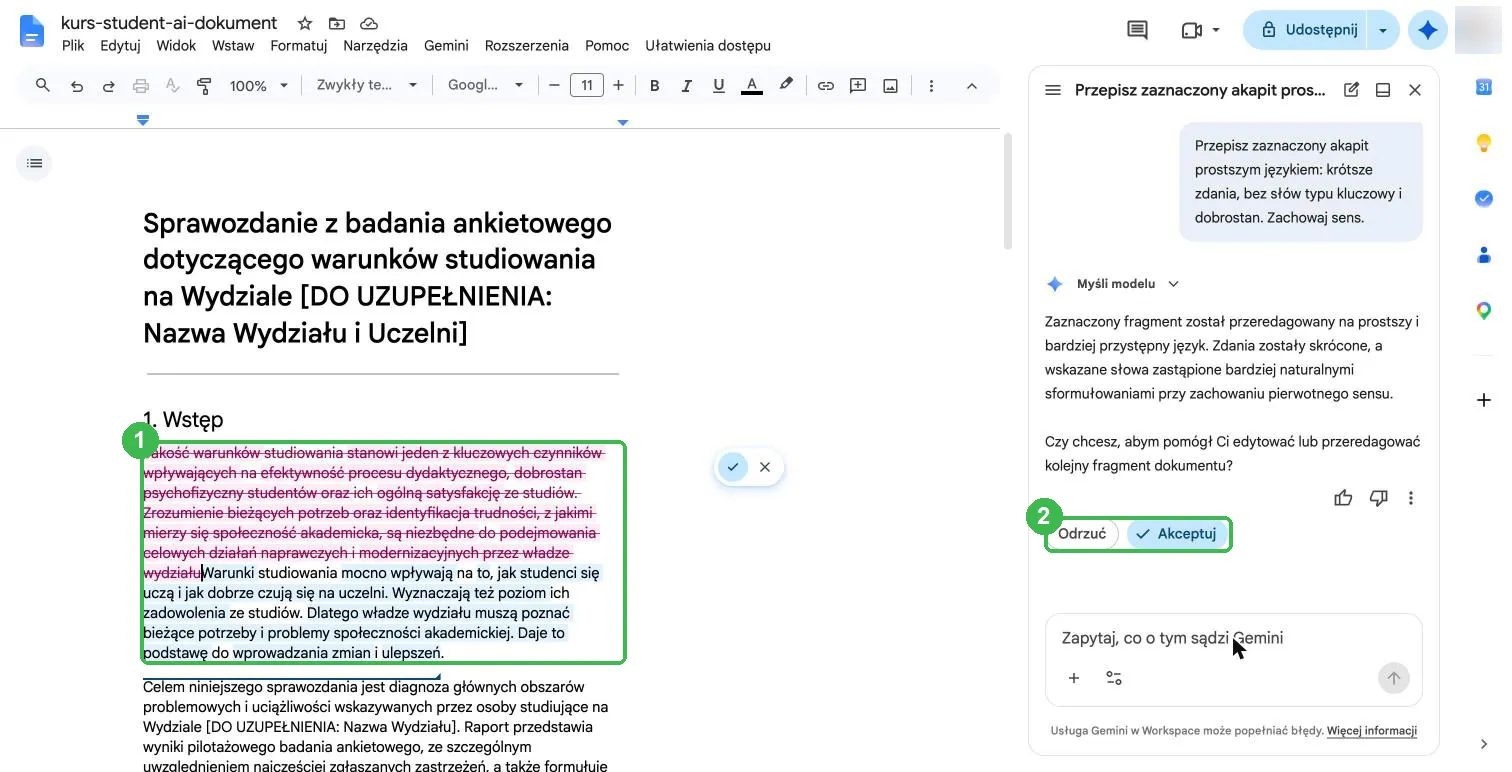Open the font family dropdown
This screenshot has width=1512, height=772.
point(485,86)
